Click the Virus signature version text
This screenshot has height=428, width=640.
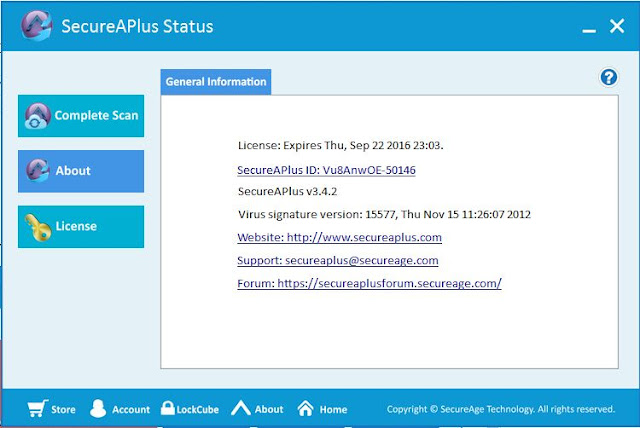384,214
